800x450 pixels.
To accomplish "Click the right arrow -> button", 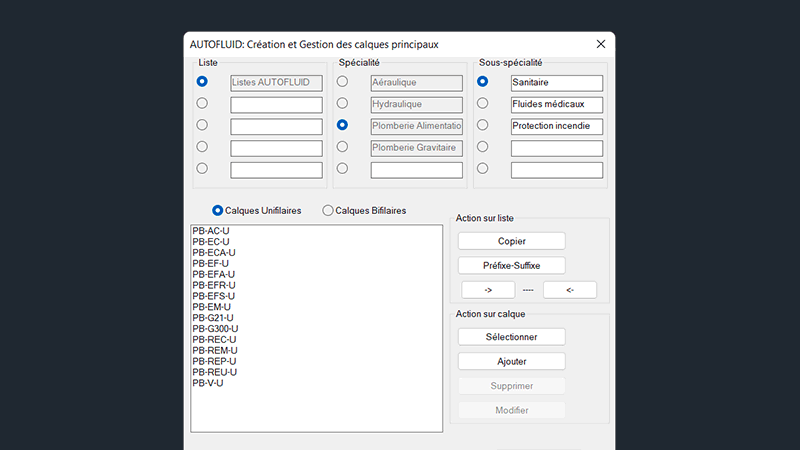I will coord(488,290).
